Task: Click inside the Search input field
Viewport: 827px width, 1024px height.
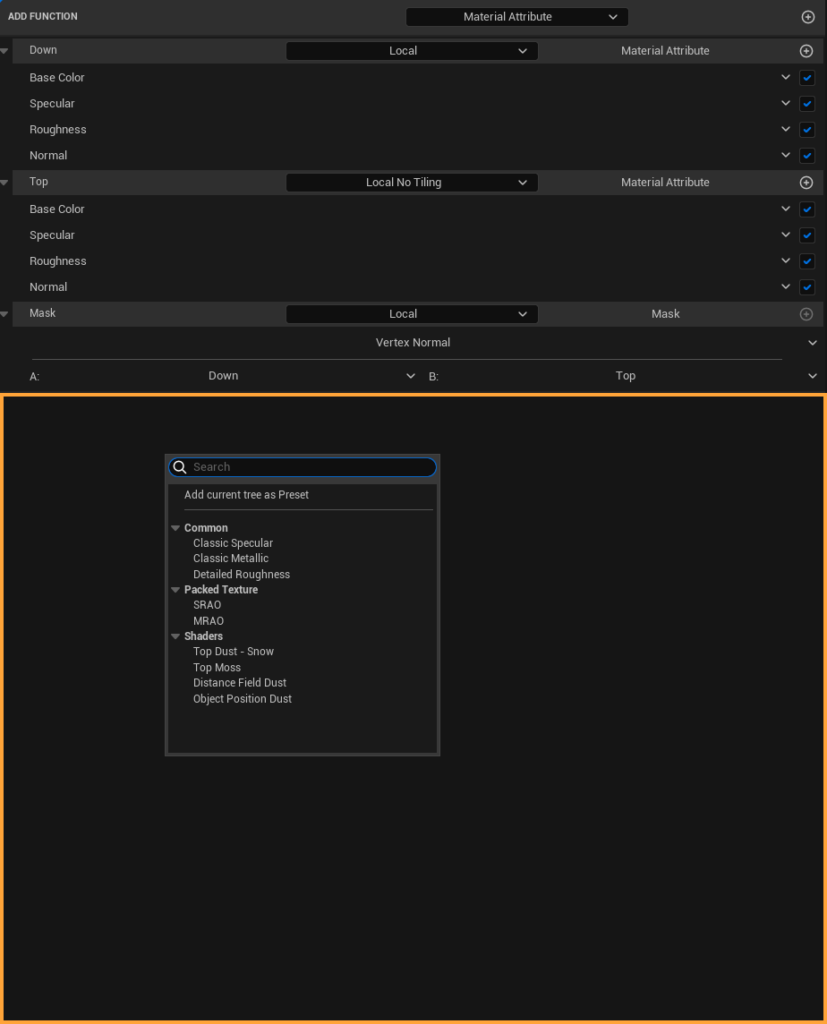Action: tap(300, 467)
